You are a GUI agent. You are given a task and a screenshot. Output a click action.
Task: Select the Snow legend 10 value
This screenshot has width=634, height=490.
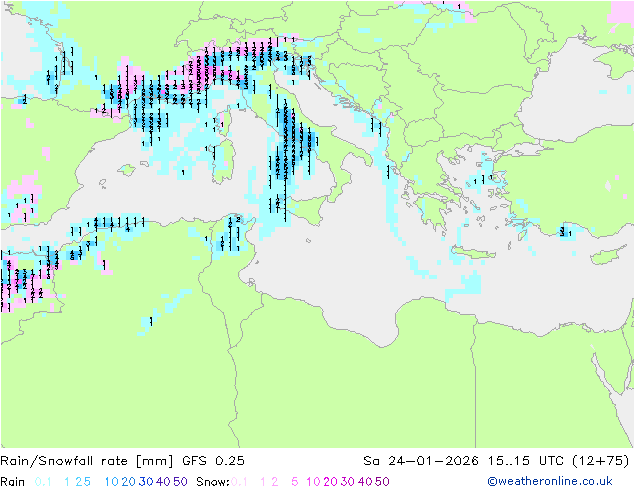(x=313, y=482)
